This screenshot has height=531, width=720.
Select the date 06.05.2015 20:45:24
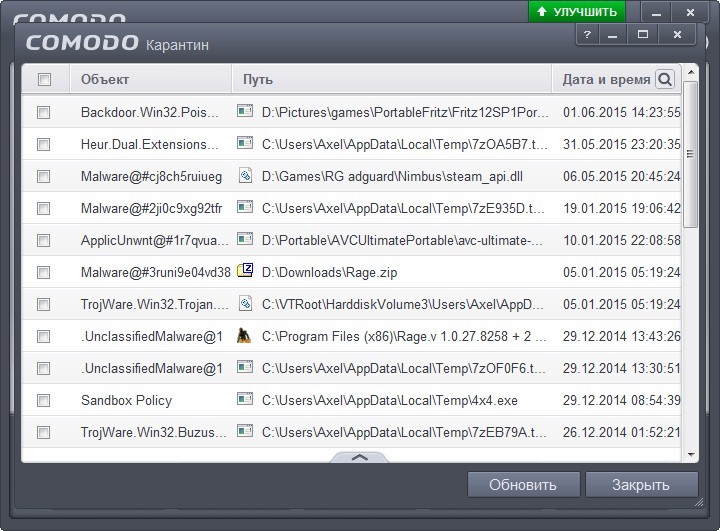pos(622,176)
